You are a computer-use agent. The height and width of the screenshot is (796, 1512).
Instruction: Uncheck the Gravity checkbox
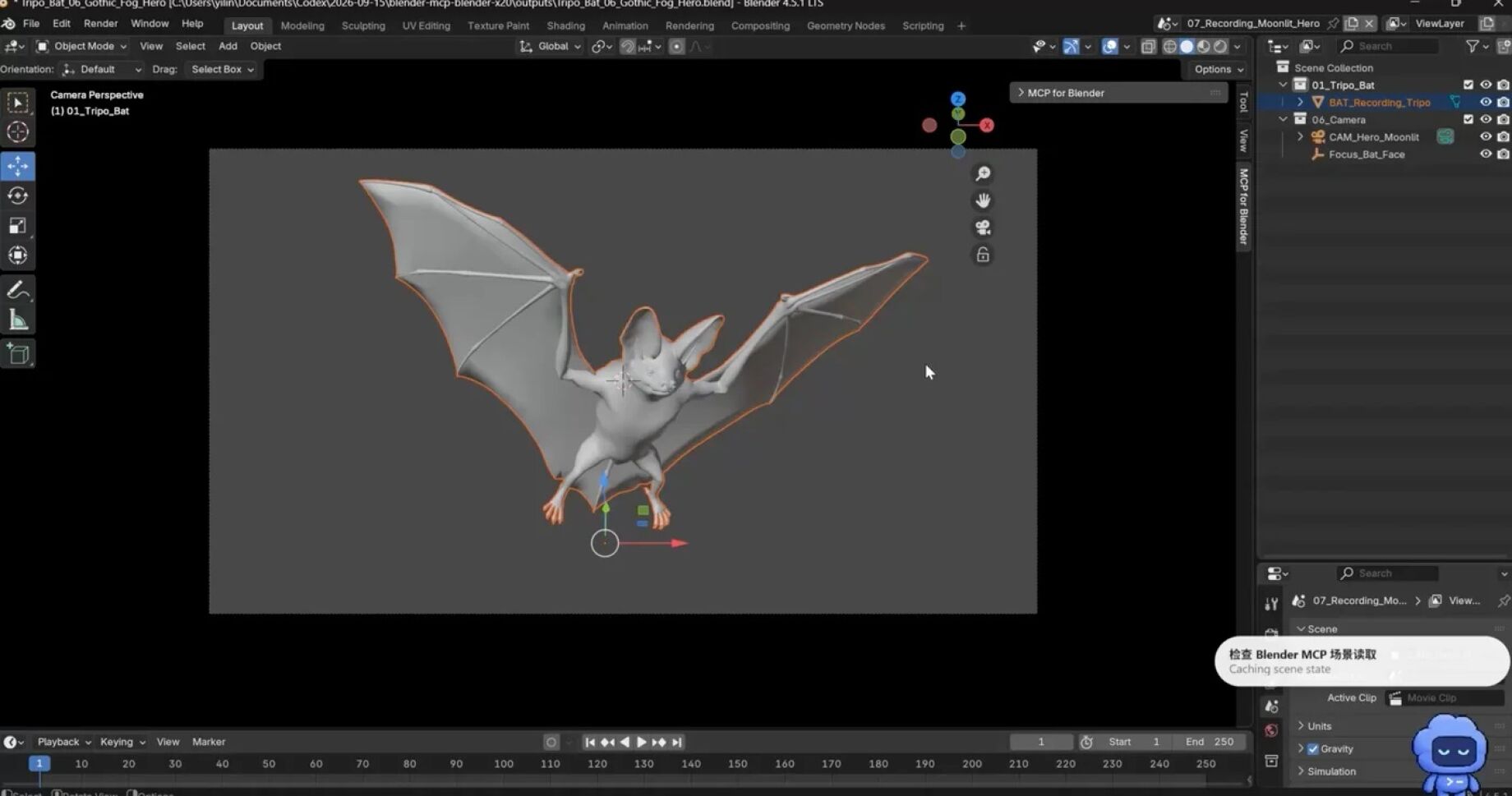click(1313, 749)
